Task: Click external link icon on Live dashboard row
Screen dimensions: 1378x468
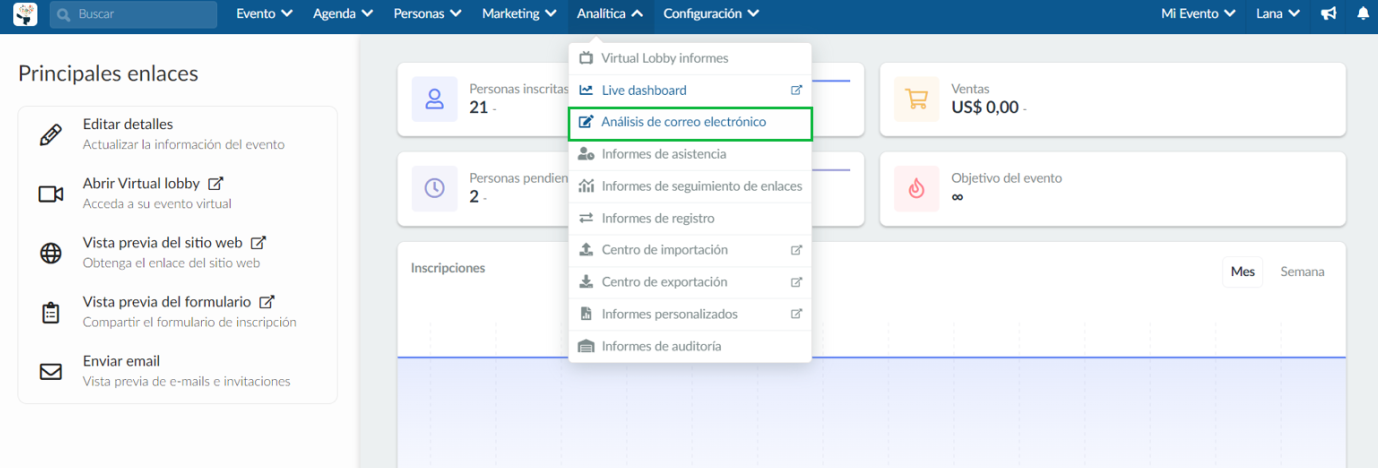Action: 796,90
